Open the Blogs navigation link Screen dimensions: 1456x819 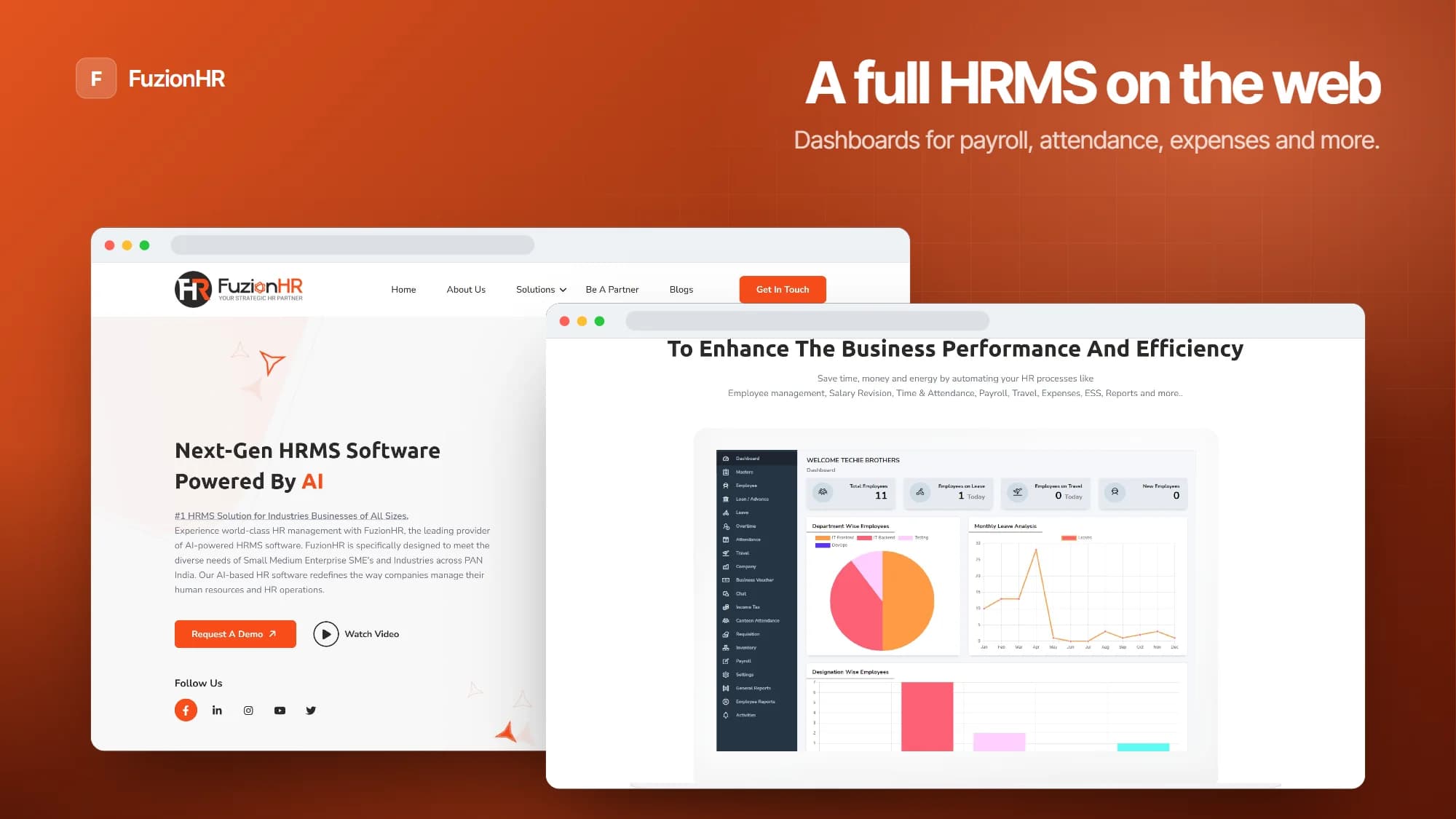pyautogui.click(x=681, y=290)
